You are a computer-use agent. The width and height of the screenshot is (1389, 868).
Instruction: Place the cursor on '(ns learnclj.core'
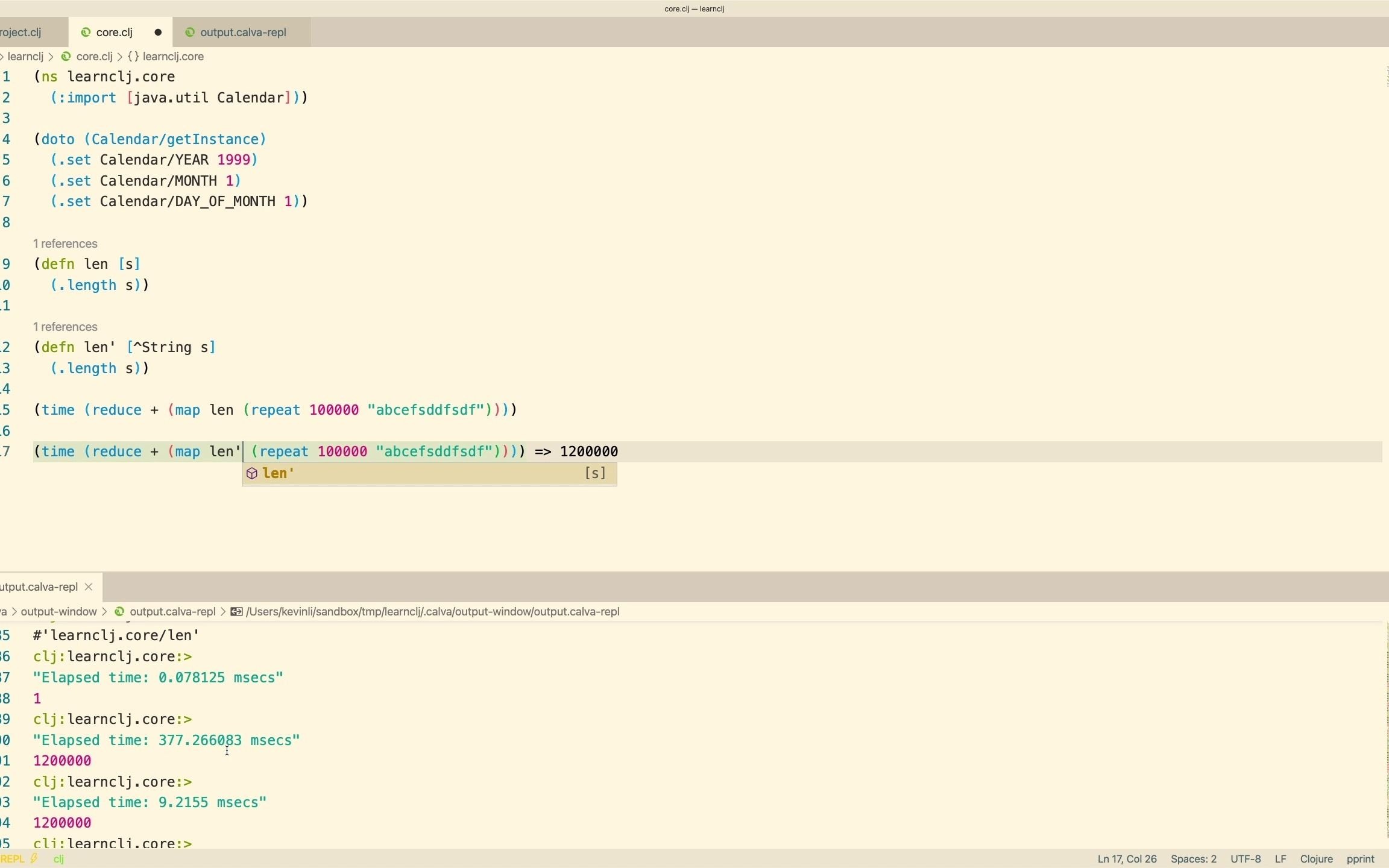pos(105,77)
